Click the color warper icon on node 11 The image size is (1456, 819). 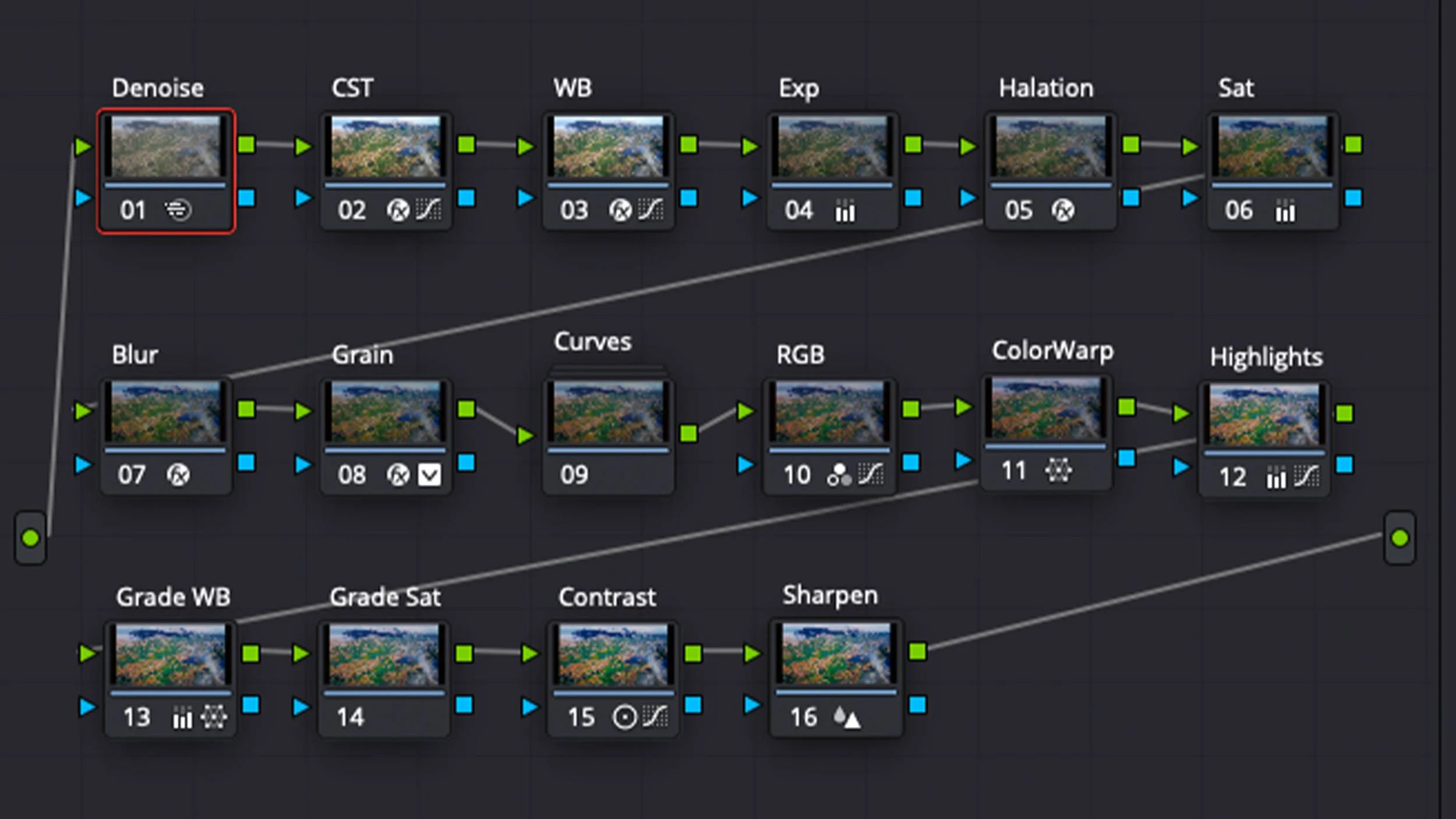click(x=1058, y=470)
